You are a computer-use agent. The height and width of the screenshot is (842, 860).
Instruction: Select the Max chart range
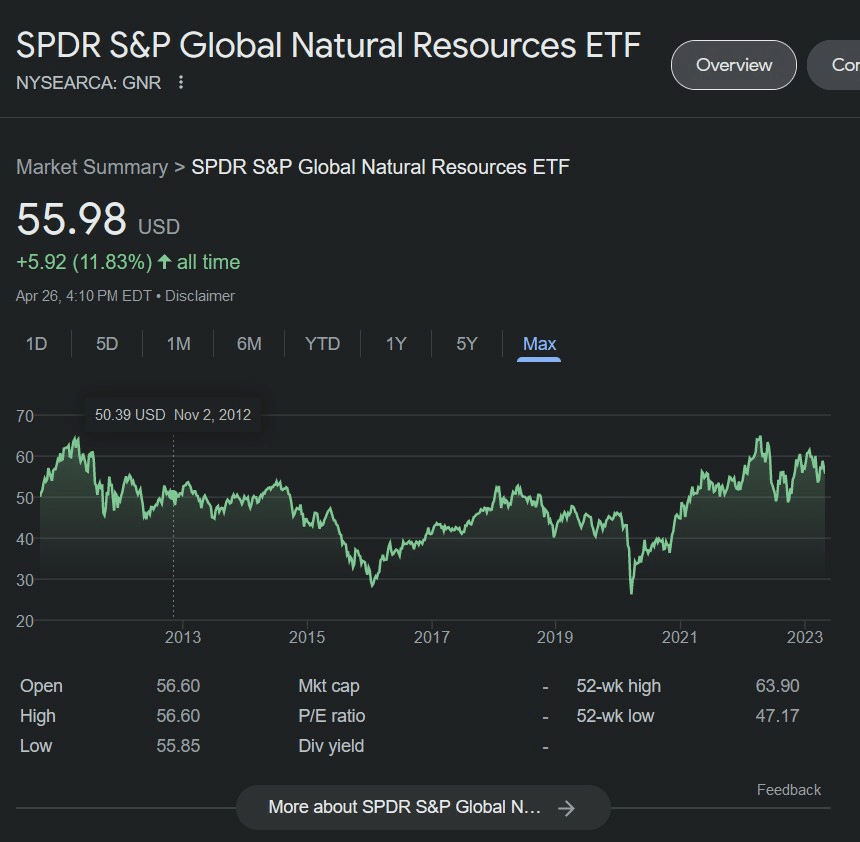(539, 344)
